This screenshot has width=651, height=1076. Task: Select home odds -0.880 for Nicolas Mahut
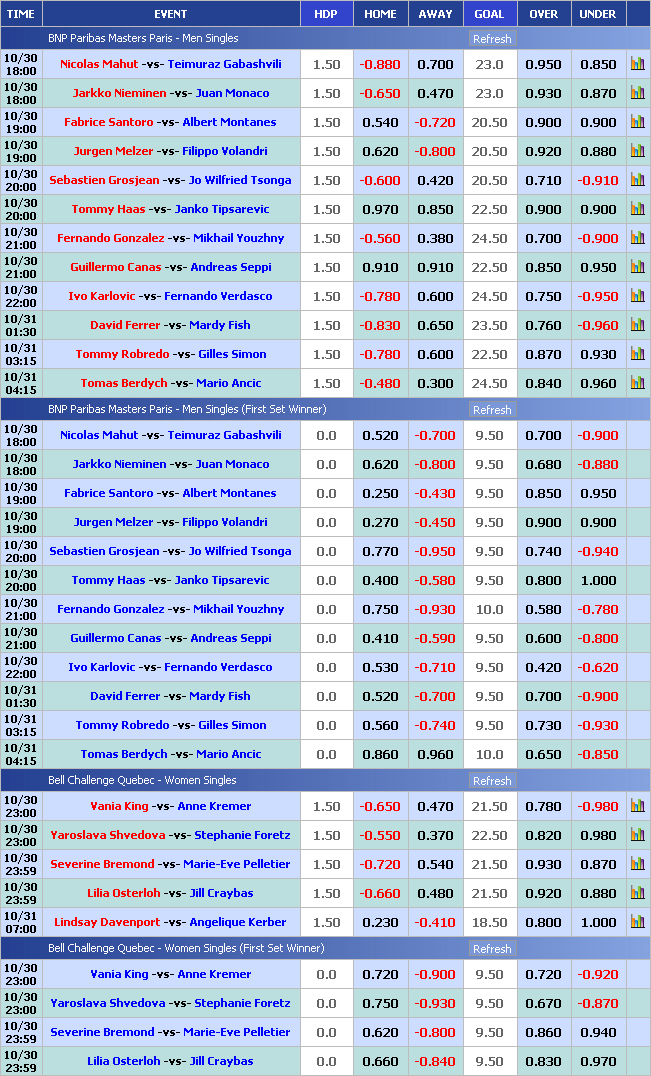point(380,64)
